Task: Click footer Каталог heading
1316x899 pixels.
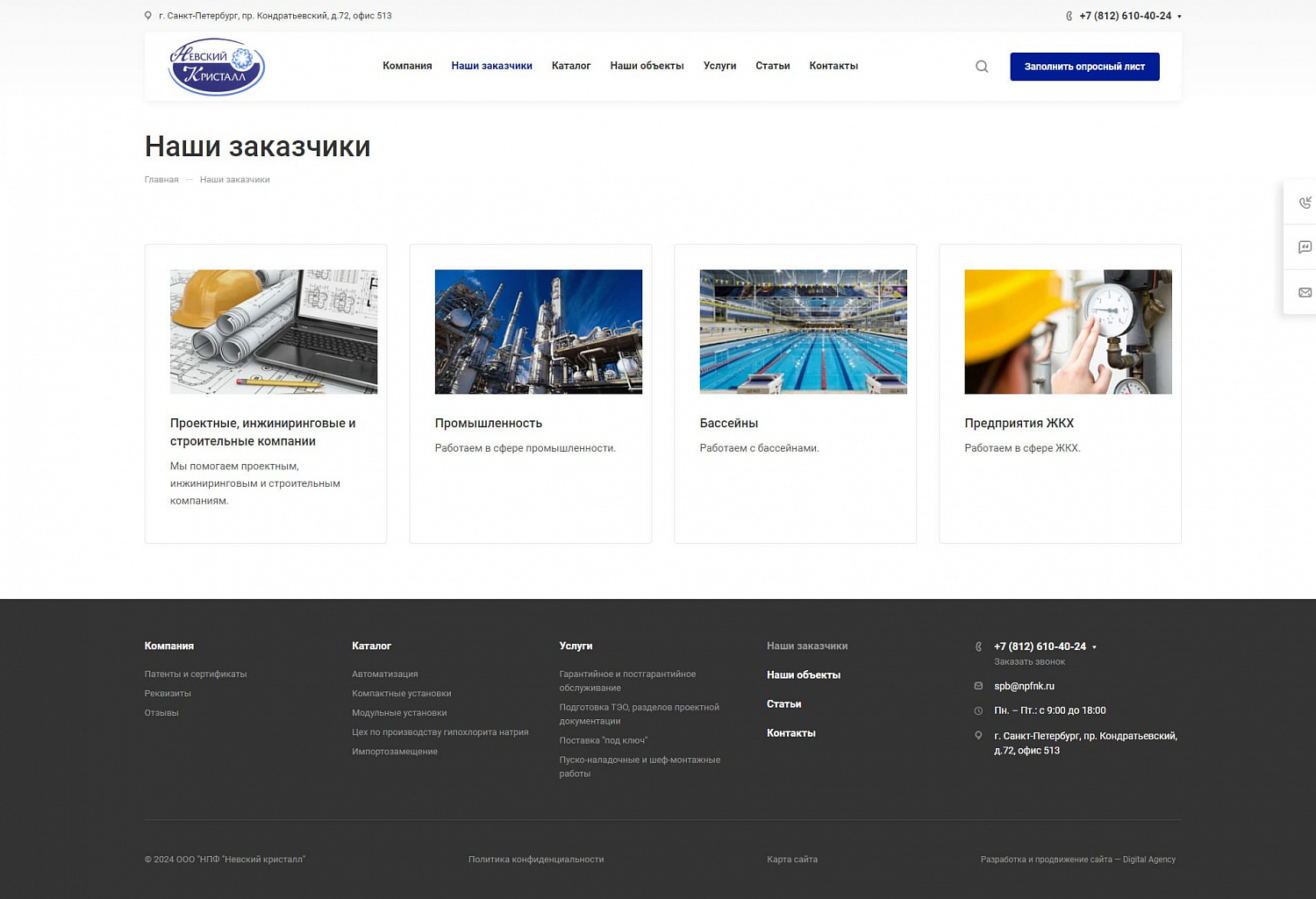Action: click(x=371, y=646)
